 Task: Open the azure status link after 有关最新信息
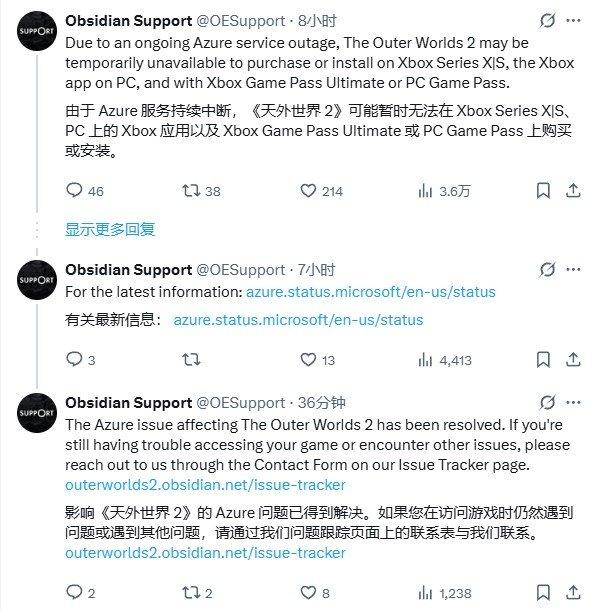click(x=298, y=320)
